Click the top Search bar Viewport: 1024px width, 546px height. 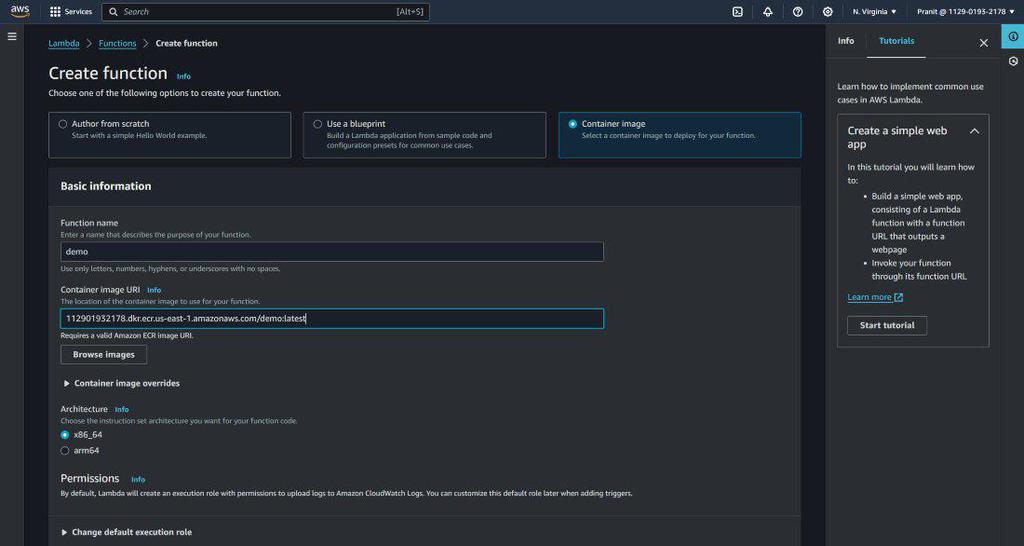[266, 12]
